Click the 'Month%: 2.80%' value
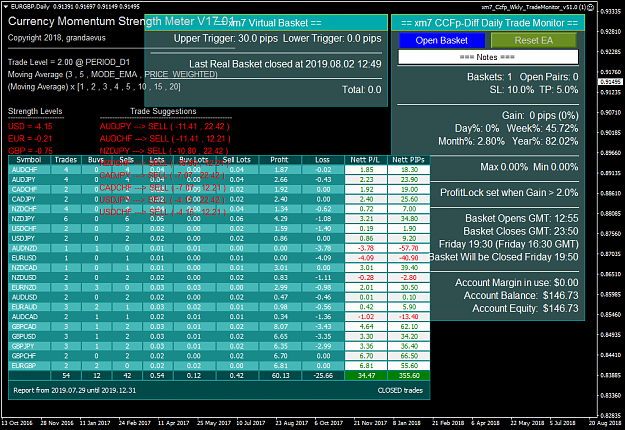Viewport: 625px width, 430px height. pyautogui.click(x=472, y=141)
